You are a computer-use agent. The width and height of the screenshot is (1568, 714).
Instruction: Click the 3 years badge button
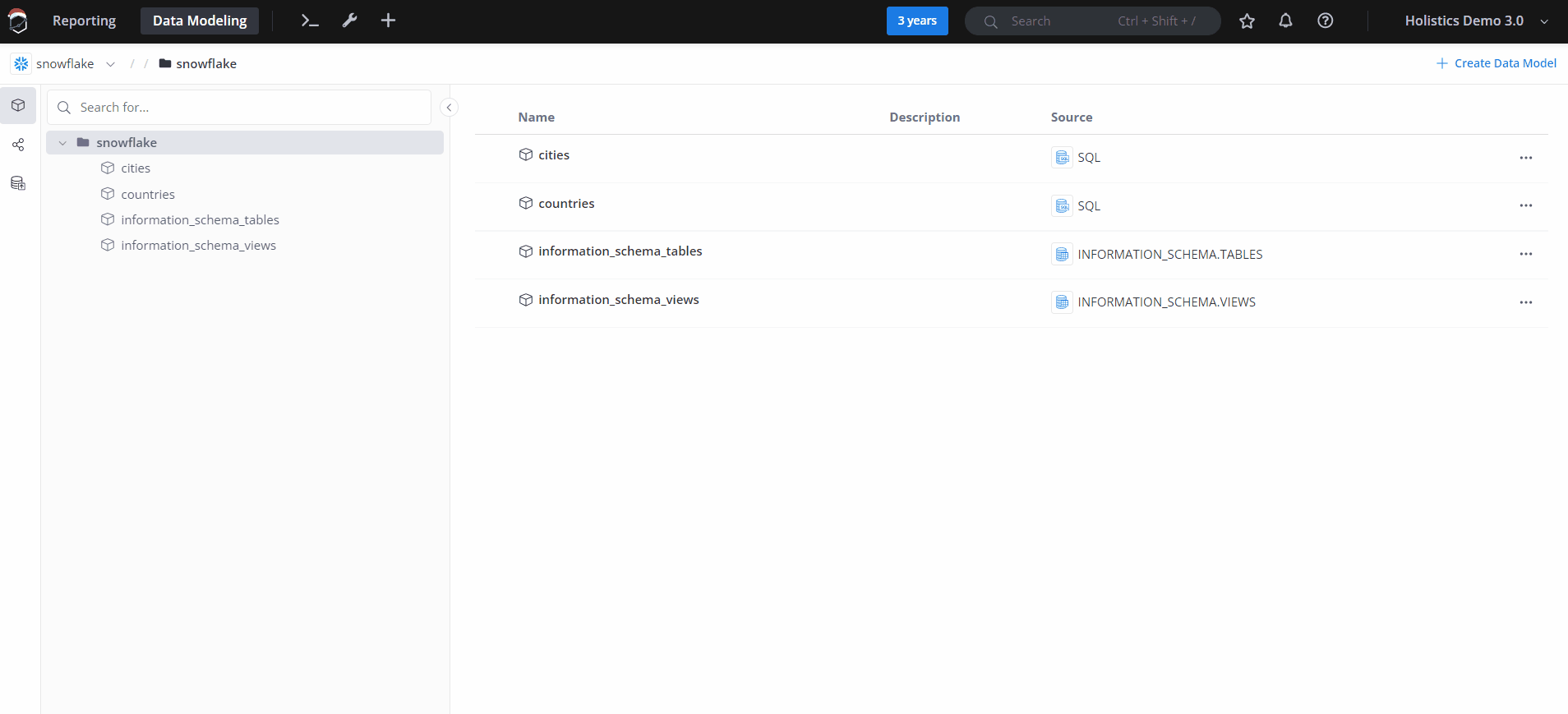(x=917, y=21)
